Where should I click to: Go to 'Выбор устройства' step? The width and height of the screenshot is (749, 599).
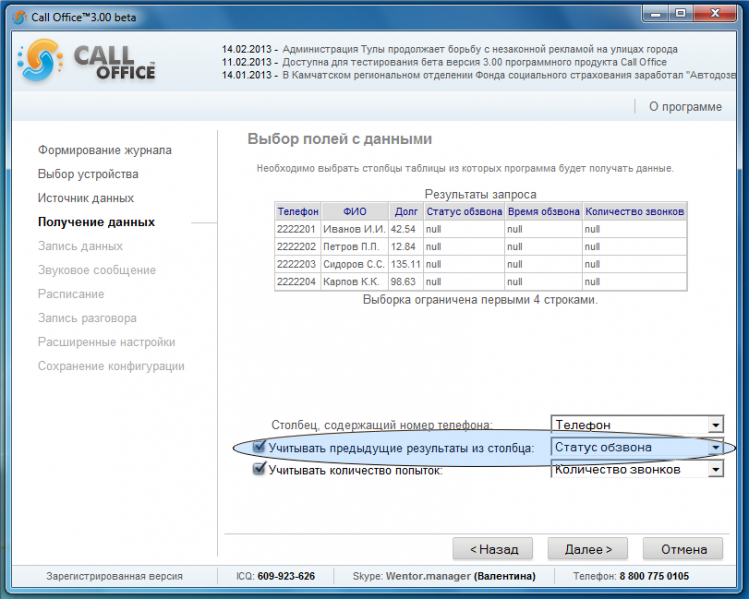point(88,174)
